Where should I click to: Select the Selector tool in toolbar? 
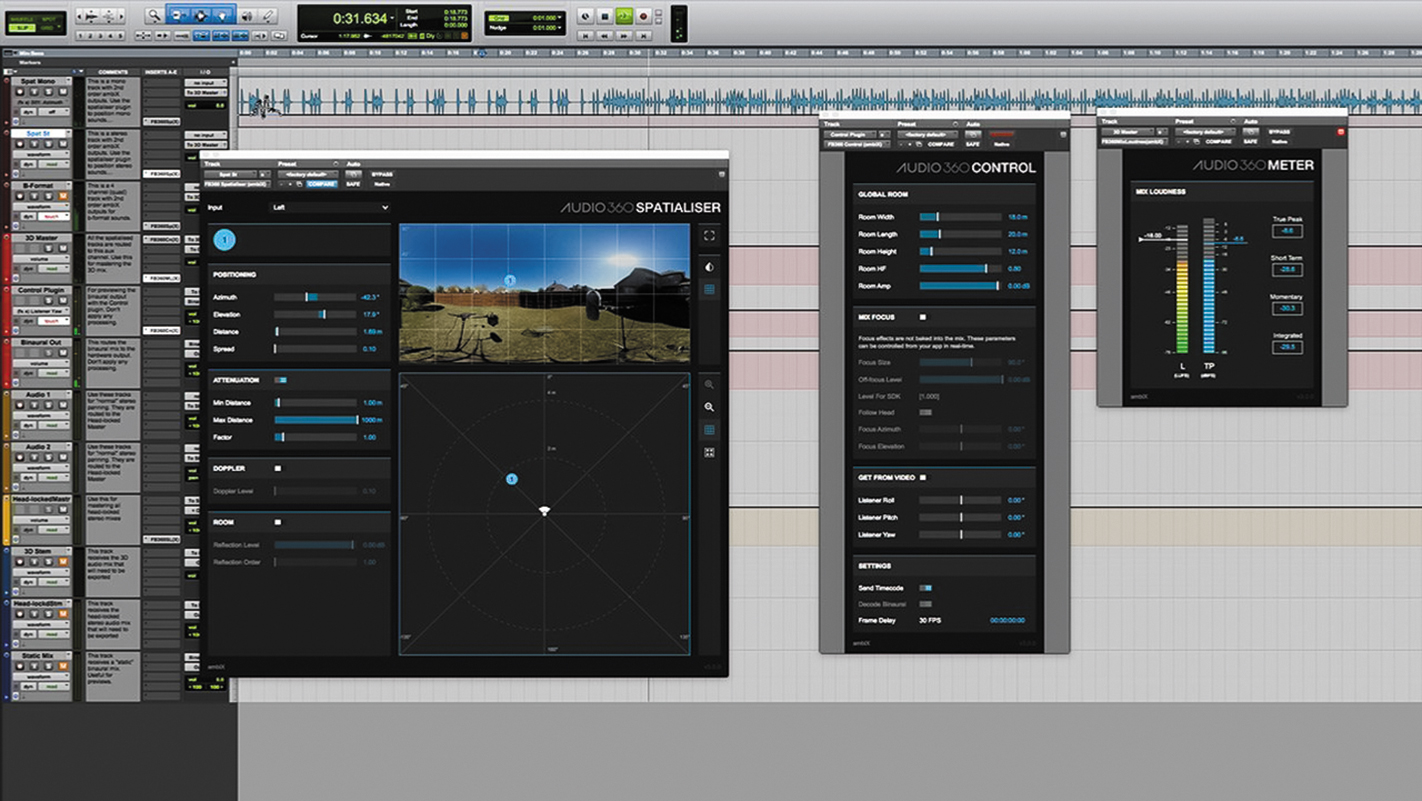pyautogui.click(x=202, y=15)
